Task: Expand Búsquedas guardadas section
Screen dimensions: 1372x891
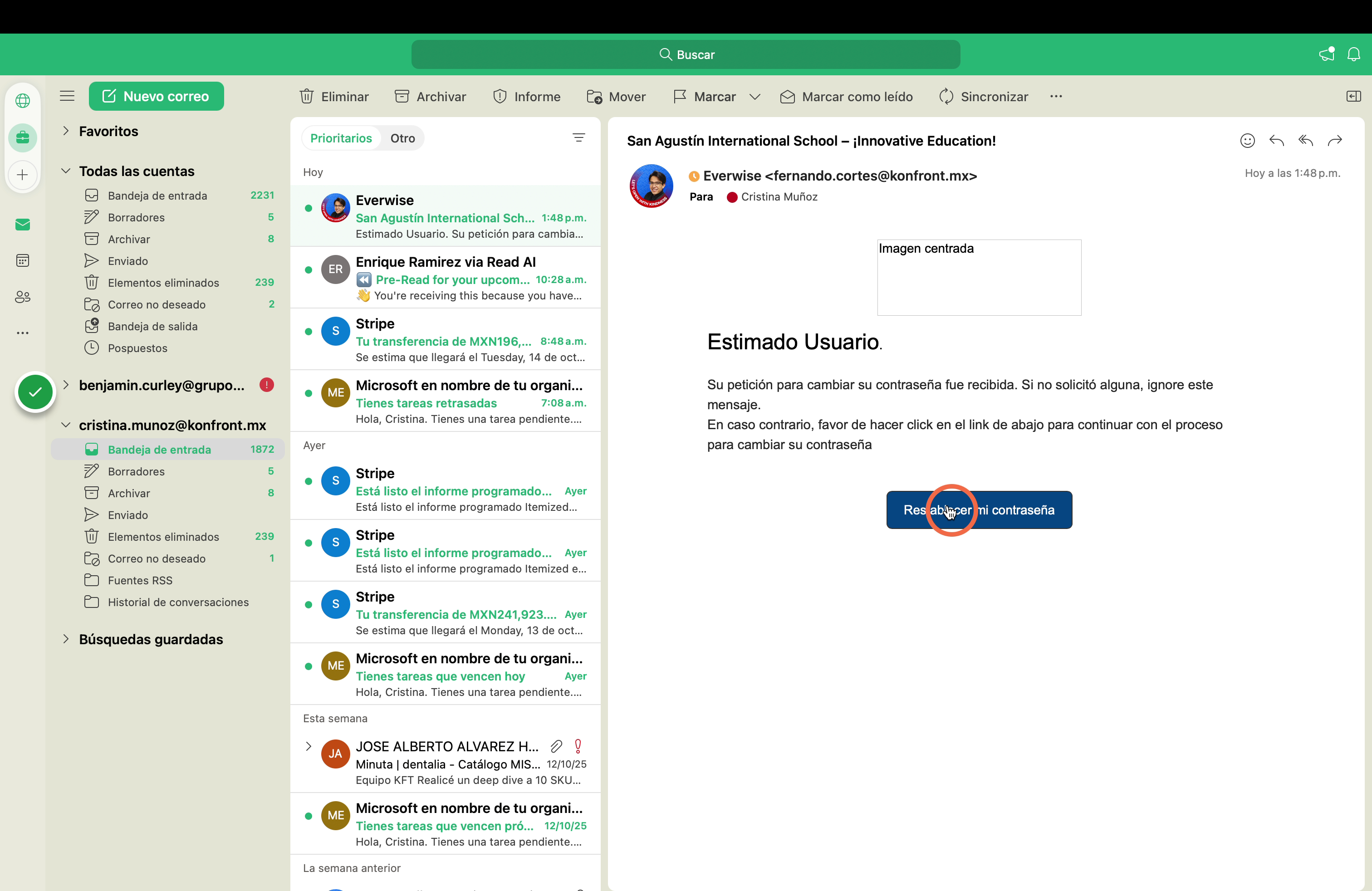Action: (66, 639)
